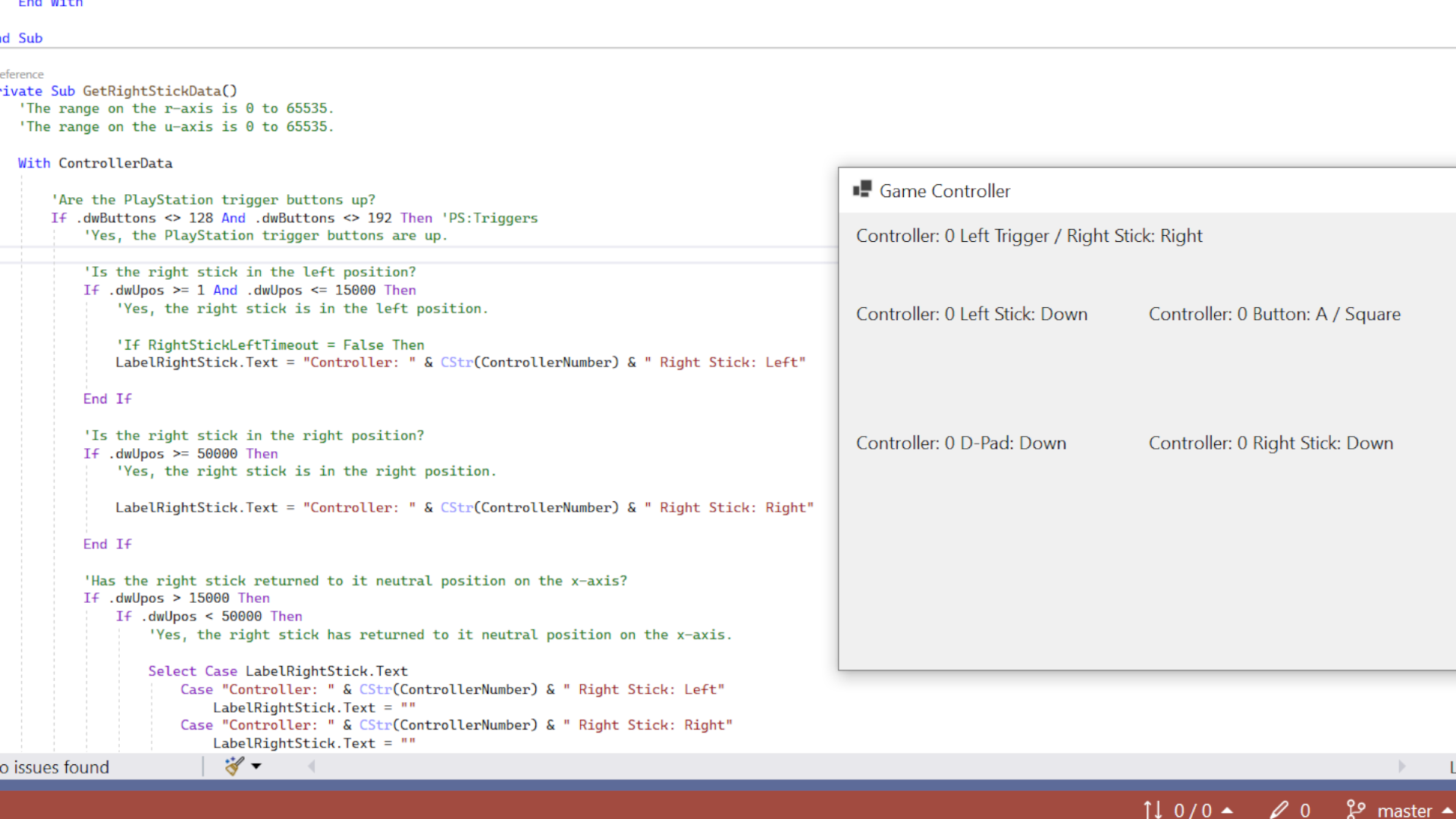The height and width of the screenshot is (819, 1456).
Task: Click the incoming/outgoing commits arrows icon
Action: point(1153,810)
